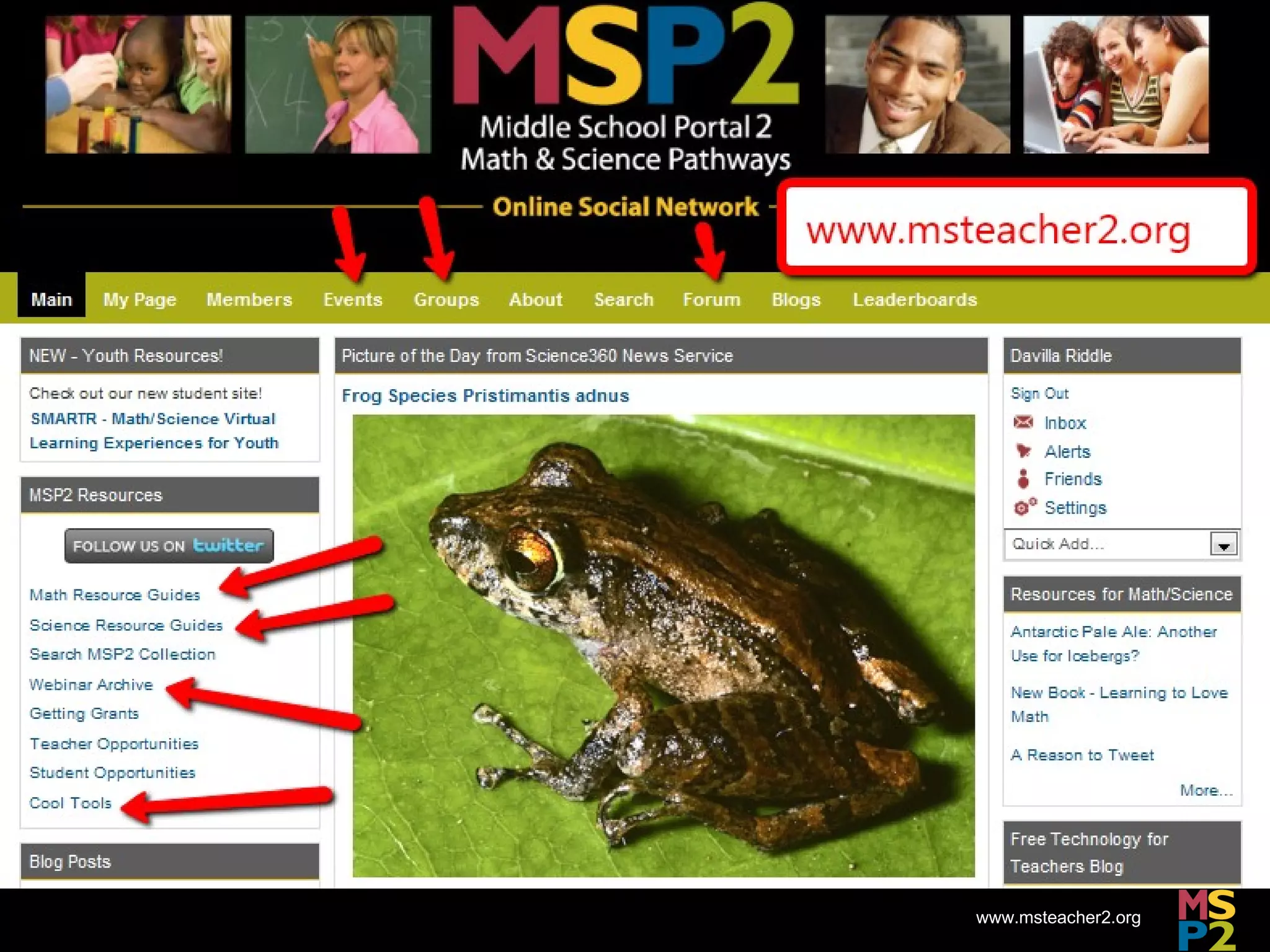Open SMARTR Virtual Learning Experiences link

[x=154, y=431]
